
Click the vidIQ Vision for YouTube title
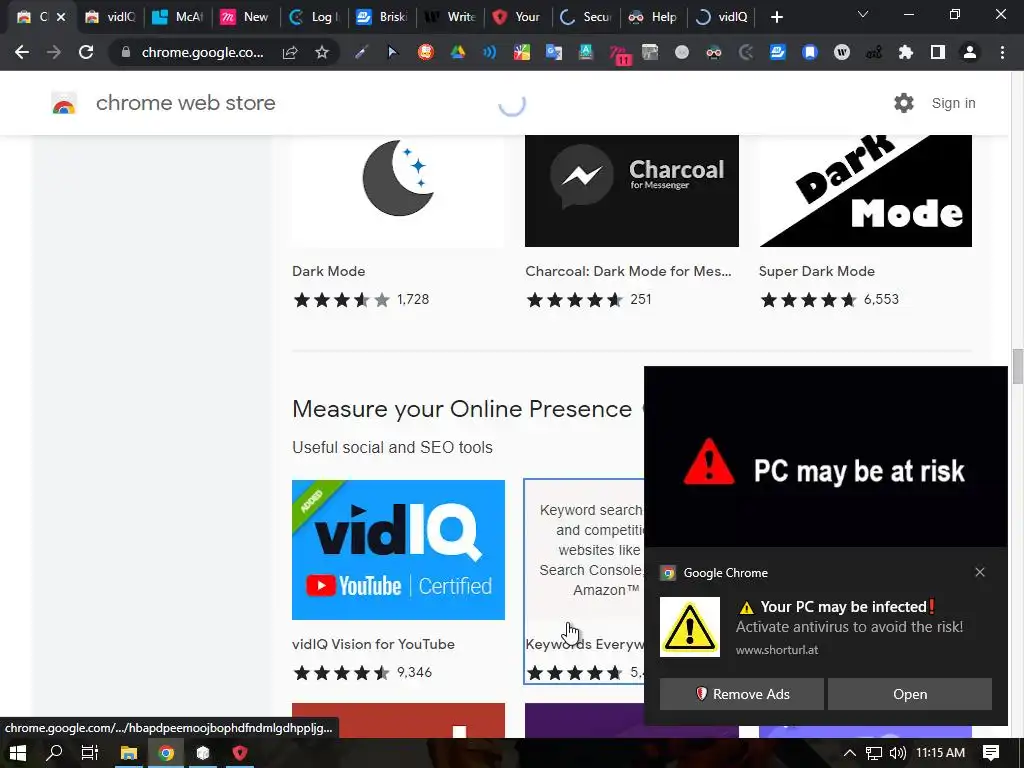pos(373,644)
